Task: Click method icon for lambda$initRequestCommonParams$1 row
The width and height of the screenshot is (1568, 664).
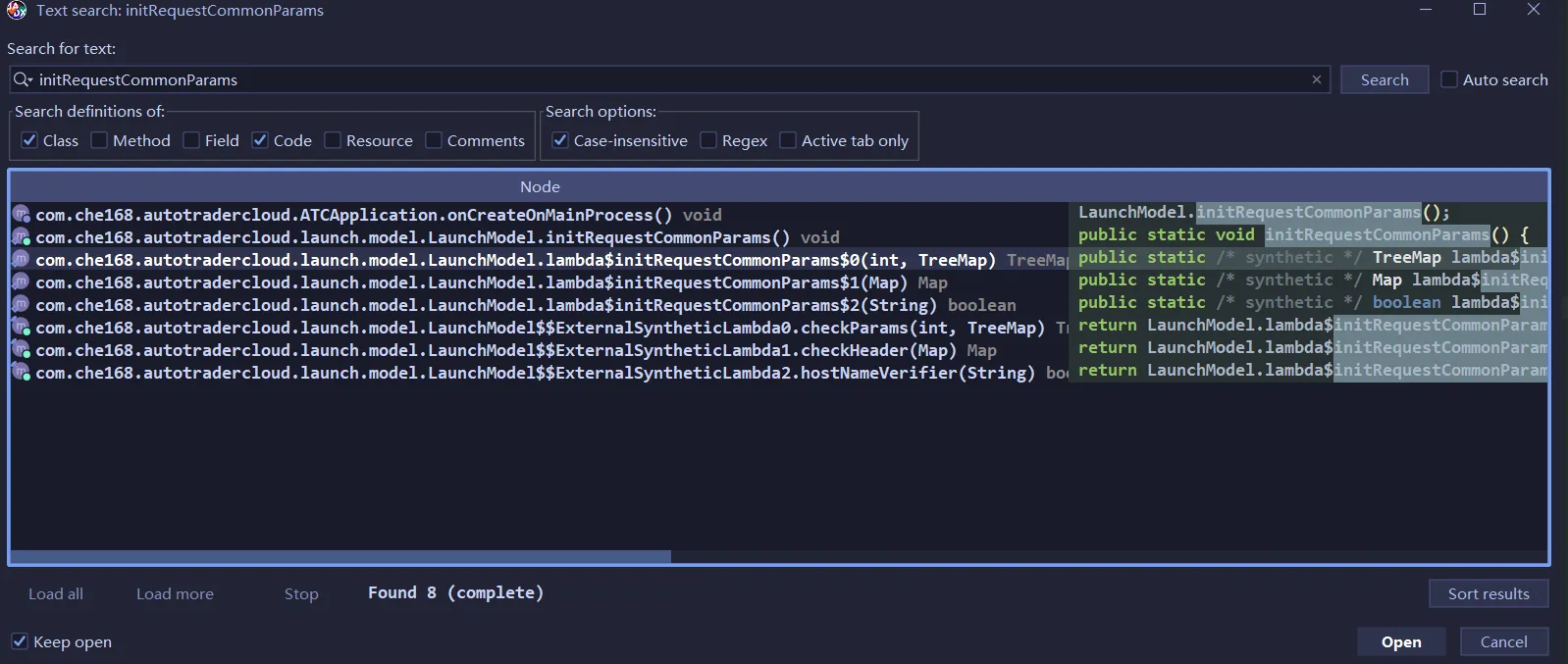Action: (22, 282)
